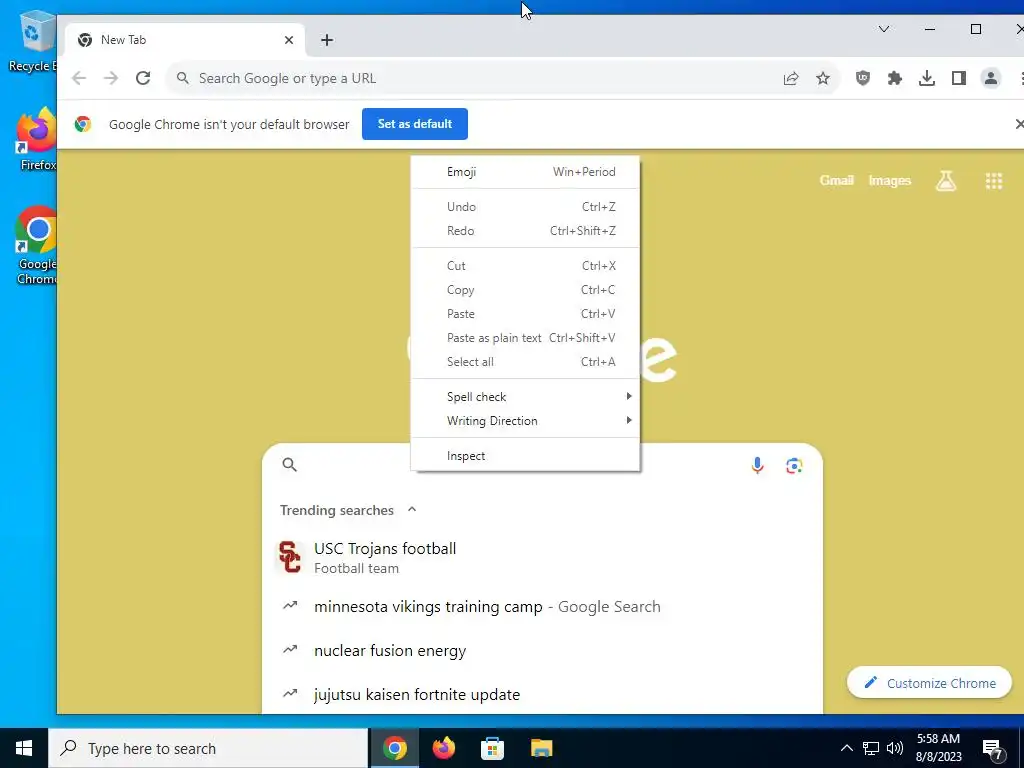Image resolution: width=1024 pixels, height=768 pixels.
Task: Launch Firefox from the taskbar
Action: pos(443,748)
